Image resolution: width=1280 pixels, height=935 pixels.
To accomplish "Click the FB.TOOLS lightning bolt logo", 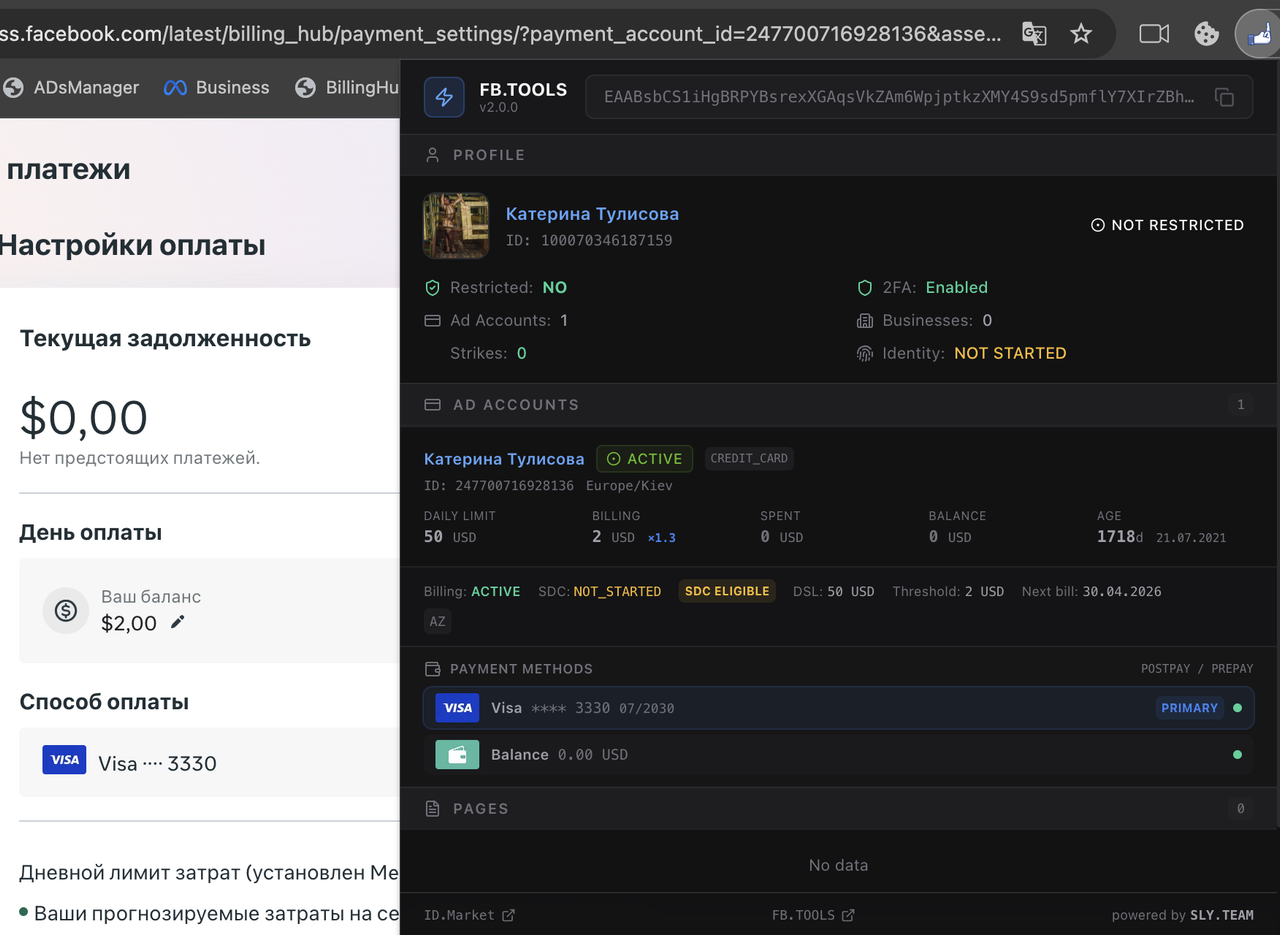I will click(444, 97).
